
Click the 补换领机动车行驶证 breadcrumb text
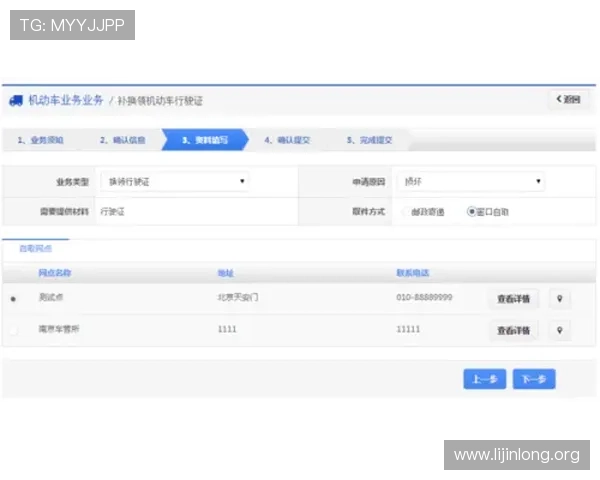click(x=160, y=101)
